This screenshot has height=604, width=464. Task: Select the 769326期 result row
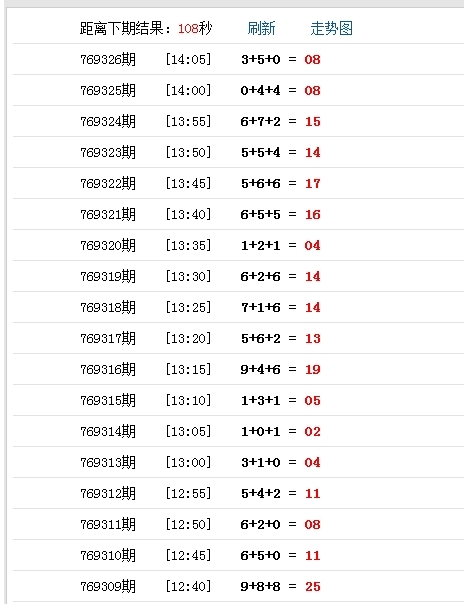[x=238, y=59]
